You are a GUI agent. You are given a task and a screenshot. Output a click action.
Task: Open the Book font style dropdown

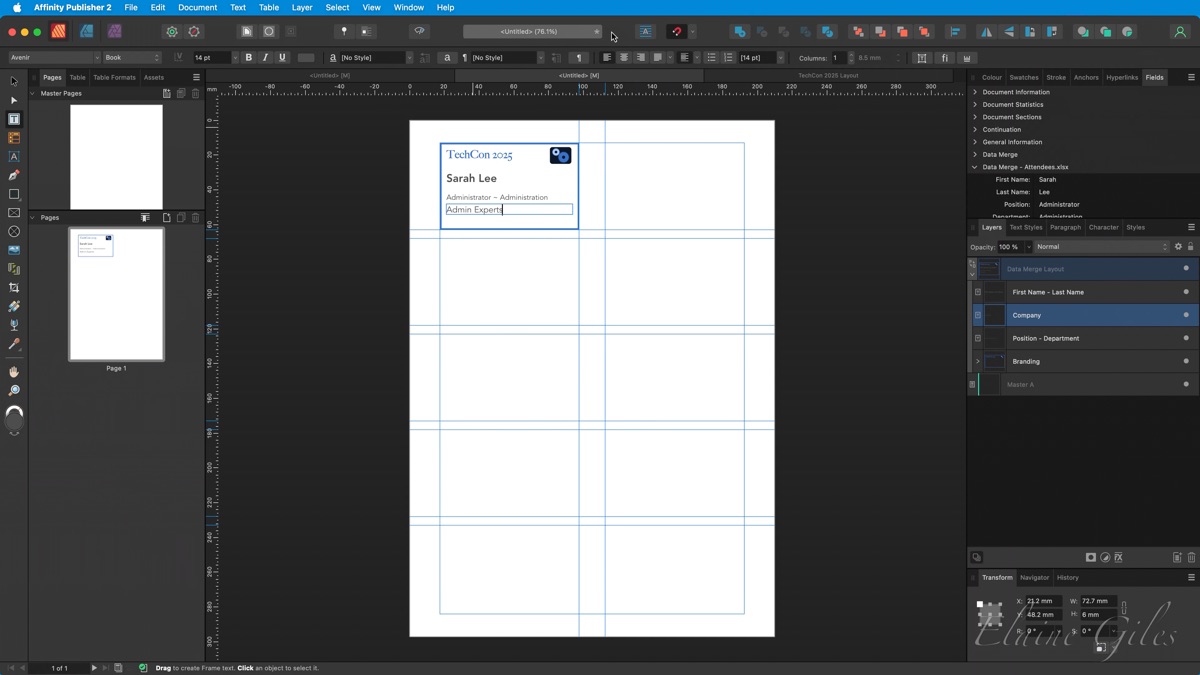[x=132, y=58]
